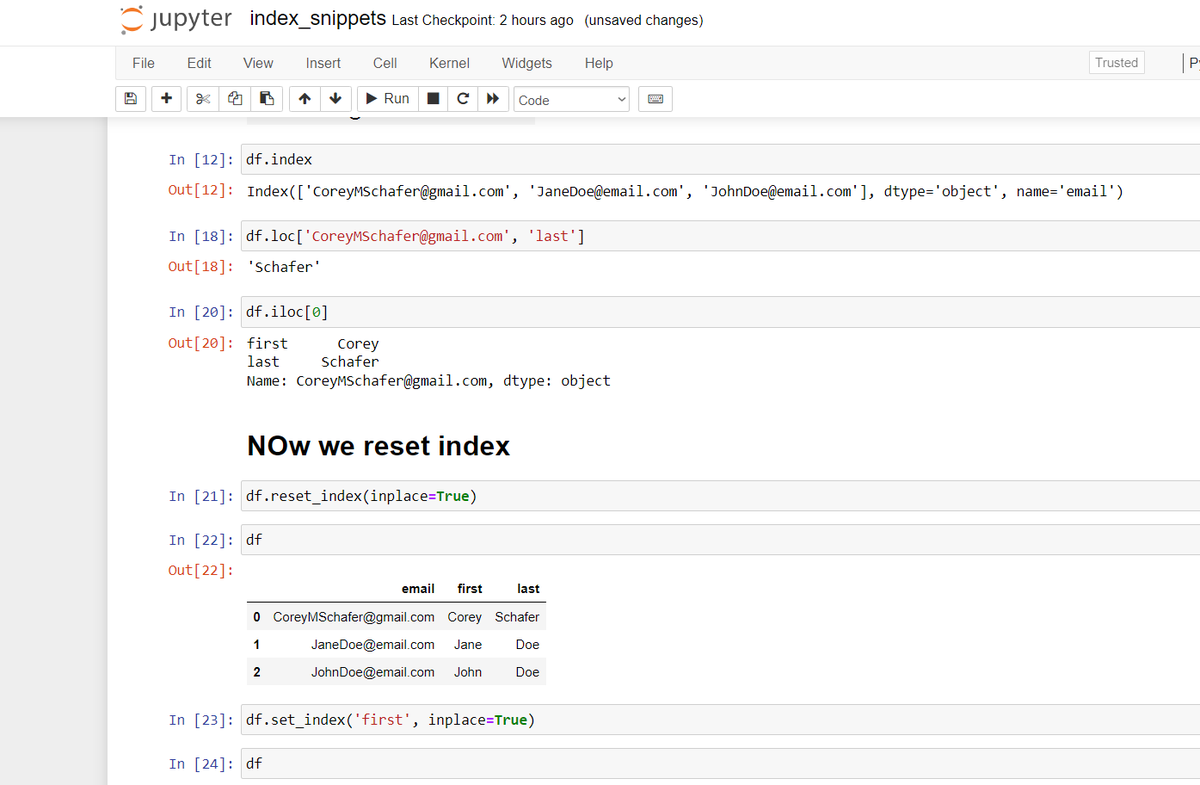Click the Out[22] output prompt
The width and height of the screenshot is (1200, 785).
[201, 570]
